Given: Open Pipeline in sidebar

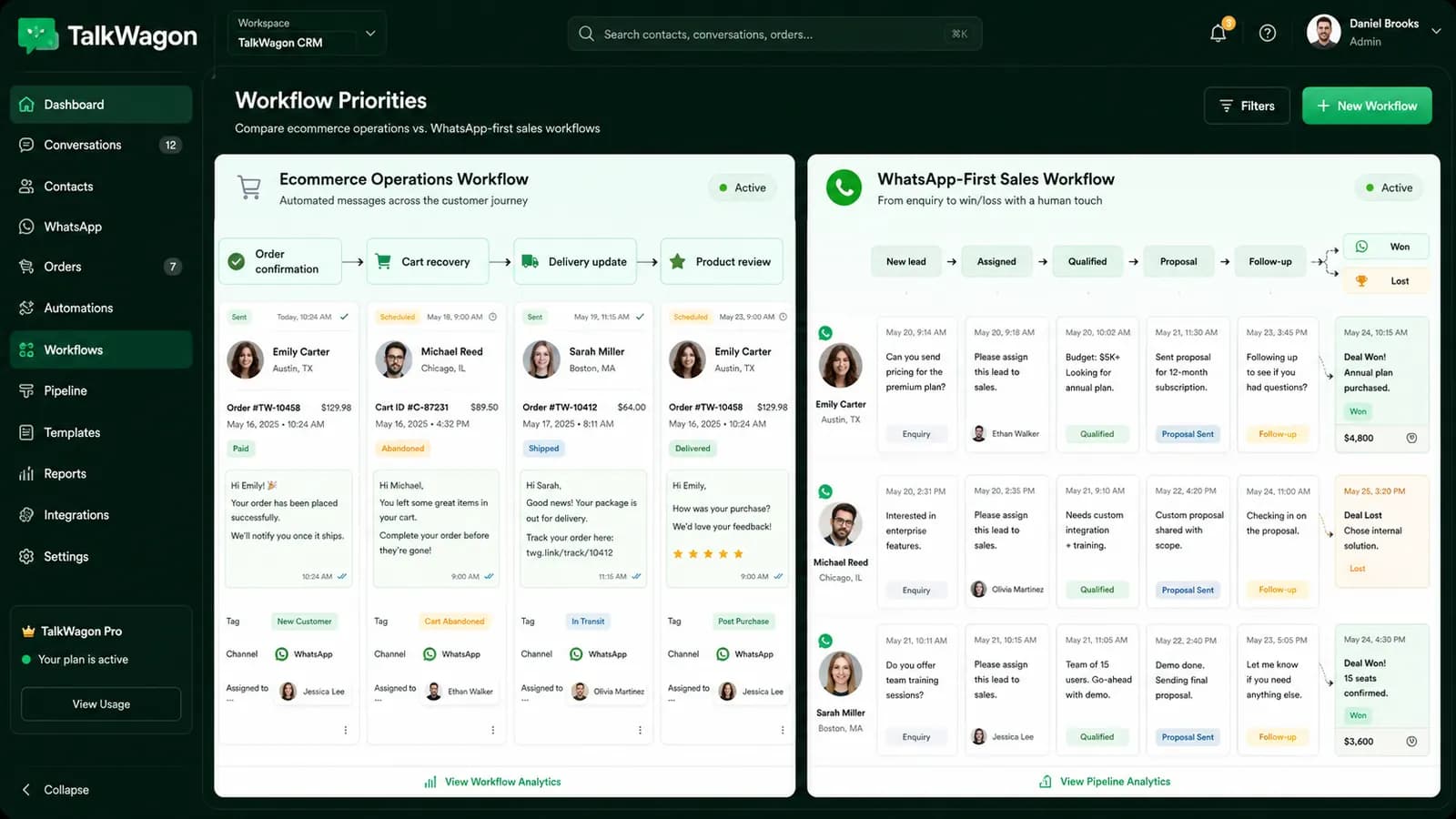Looking at the screenshot, I should (101, 390).
